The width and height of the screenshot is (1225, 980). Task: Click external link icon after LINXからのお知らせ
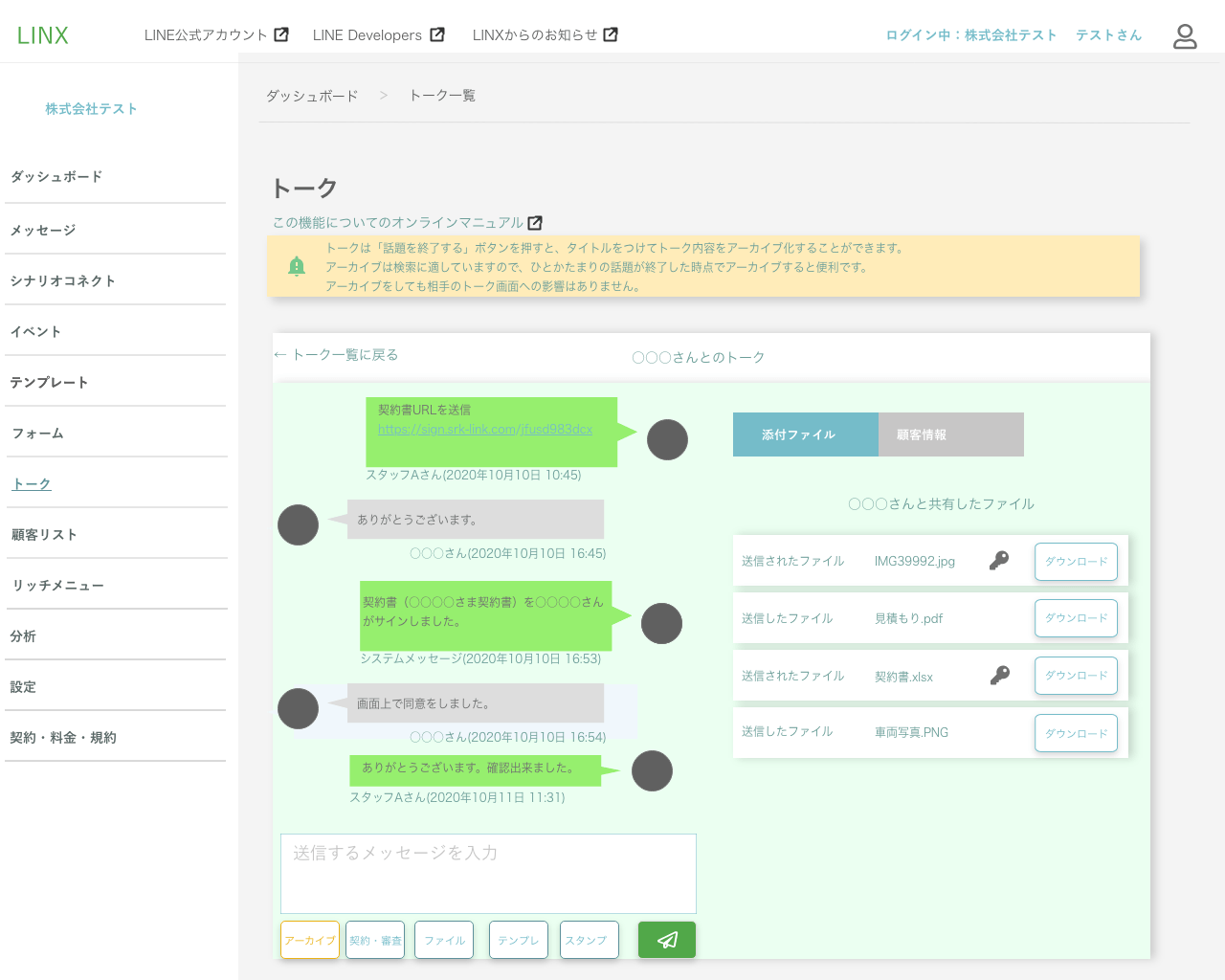click(611, 34)
